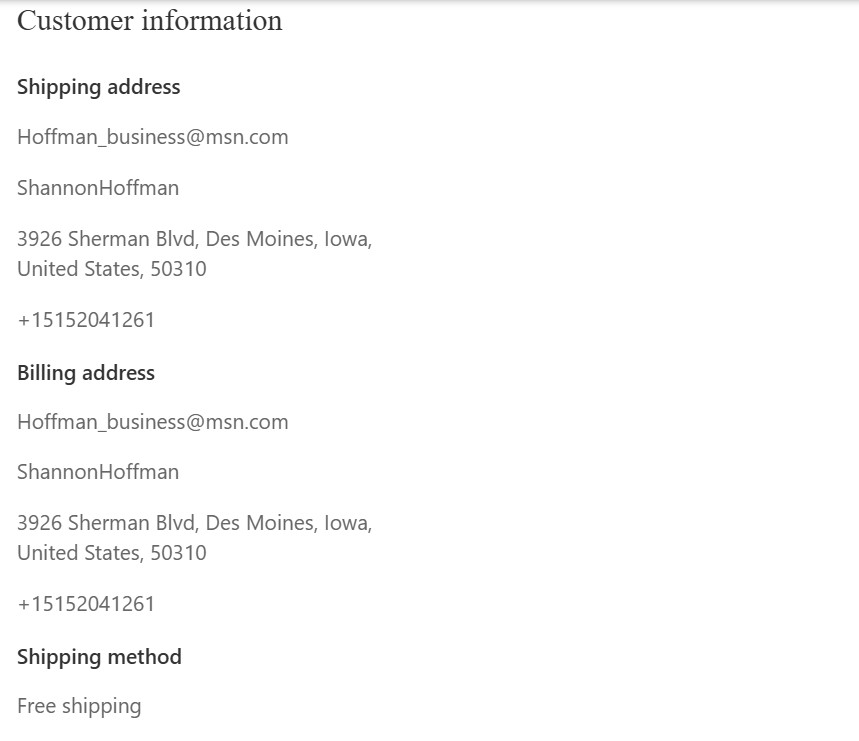Click the Free shipping text
859x741 pixels.
pyautogui.click(x=79, y=706)
